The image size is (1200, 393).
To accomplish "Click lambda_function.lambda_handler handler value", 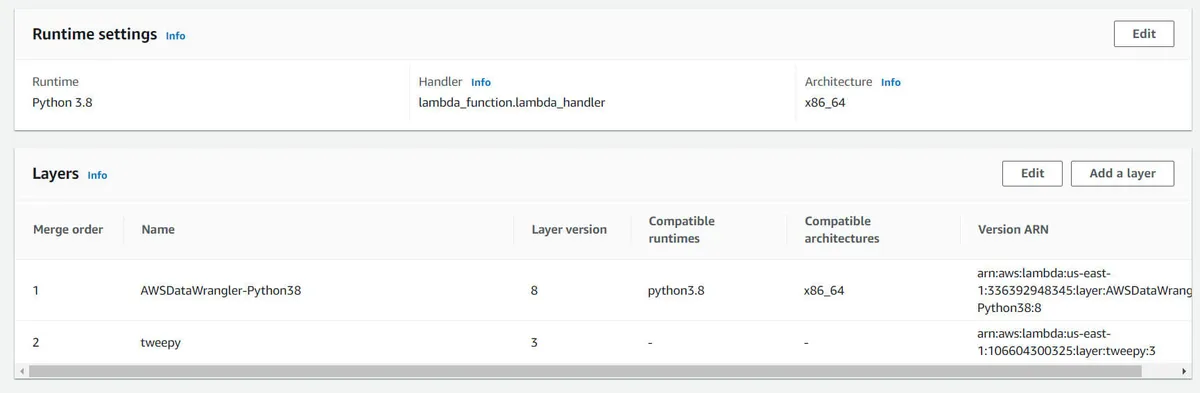I will (512, 102).
